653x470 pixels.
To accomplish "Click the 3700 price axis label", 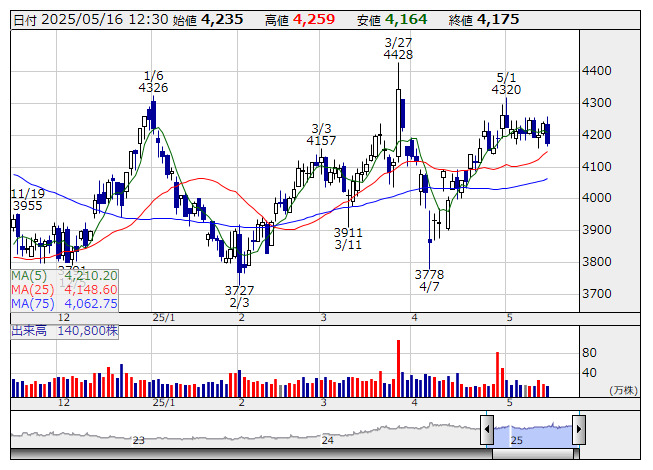I will tap(597, 293).
